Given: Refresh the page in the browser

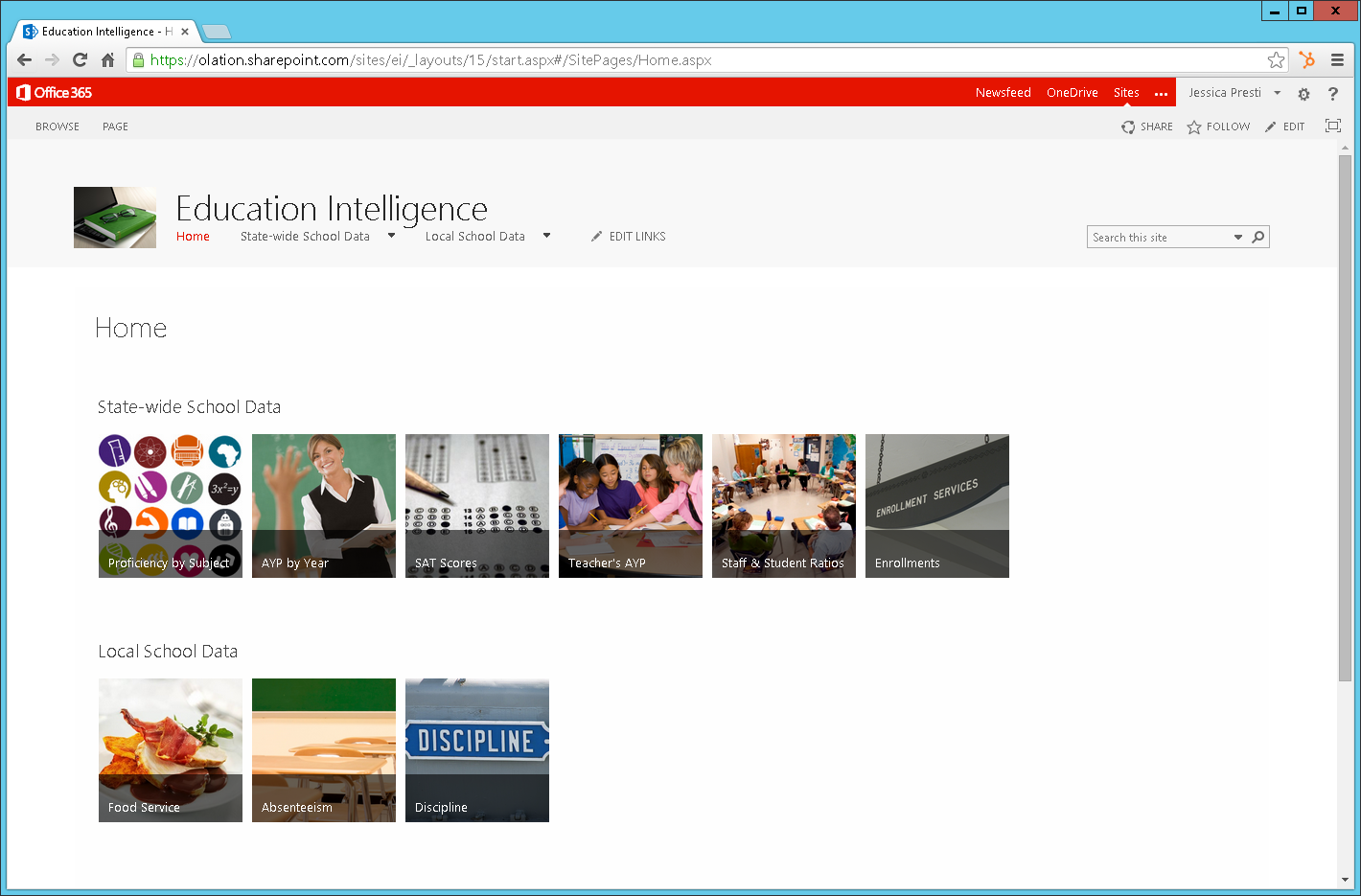Looking at the screenshot, I should [80, 59].
